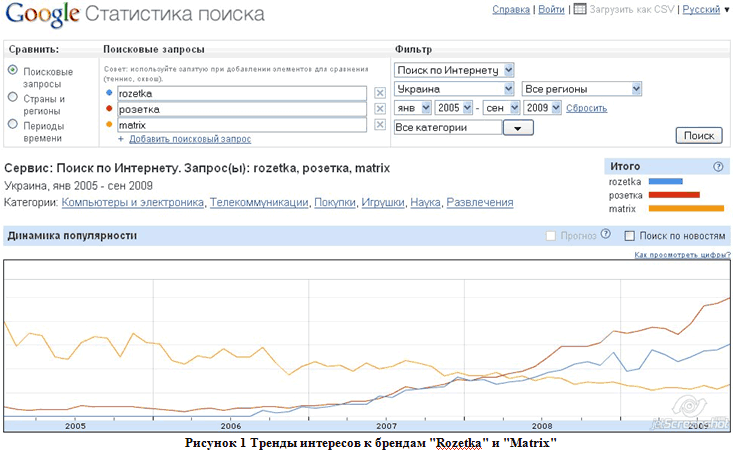The width and height of the screenshot is (737, 453).
Task: Open the Покупки category link
Action: (335, 202)
